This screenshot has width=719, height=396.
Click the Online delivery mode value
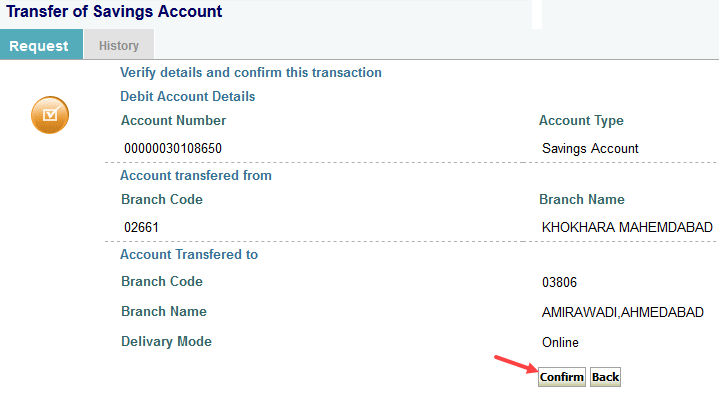click(x=560, y=342)
